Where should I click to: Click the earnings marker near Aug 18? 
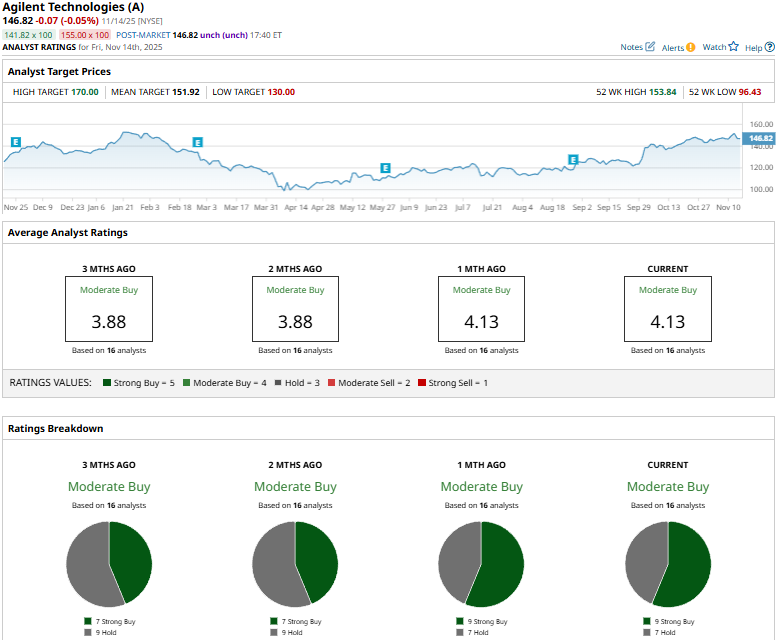[x=573, y=159]
